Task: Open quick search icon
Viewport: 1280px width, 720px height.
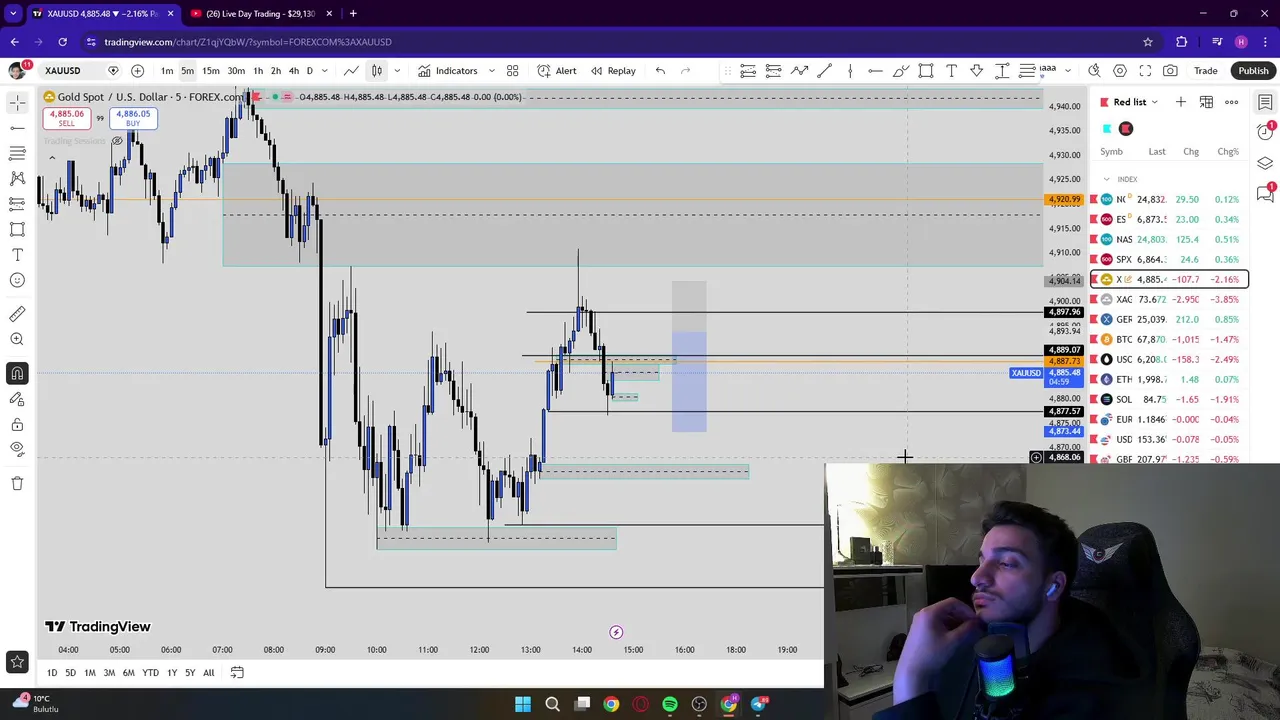Action: point(1094,71)
